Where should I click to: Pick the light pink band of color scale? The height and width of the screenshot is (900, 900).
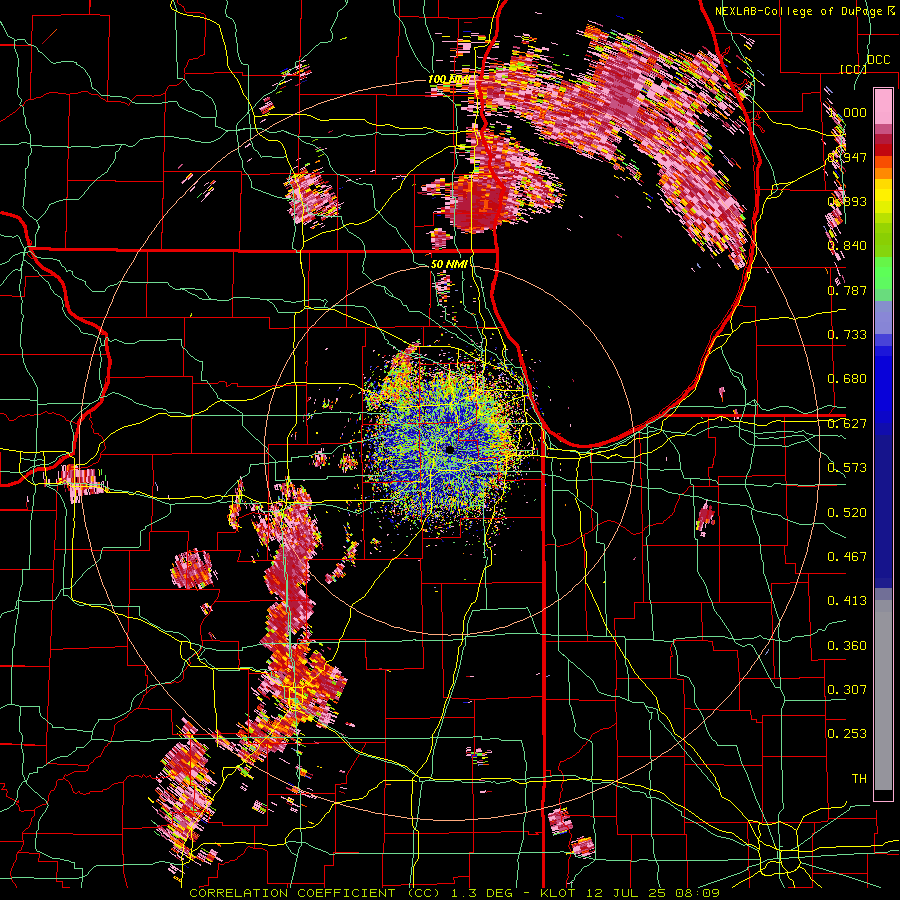coord(883,106)
